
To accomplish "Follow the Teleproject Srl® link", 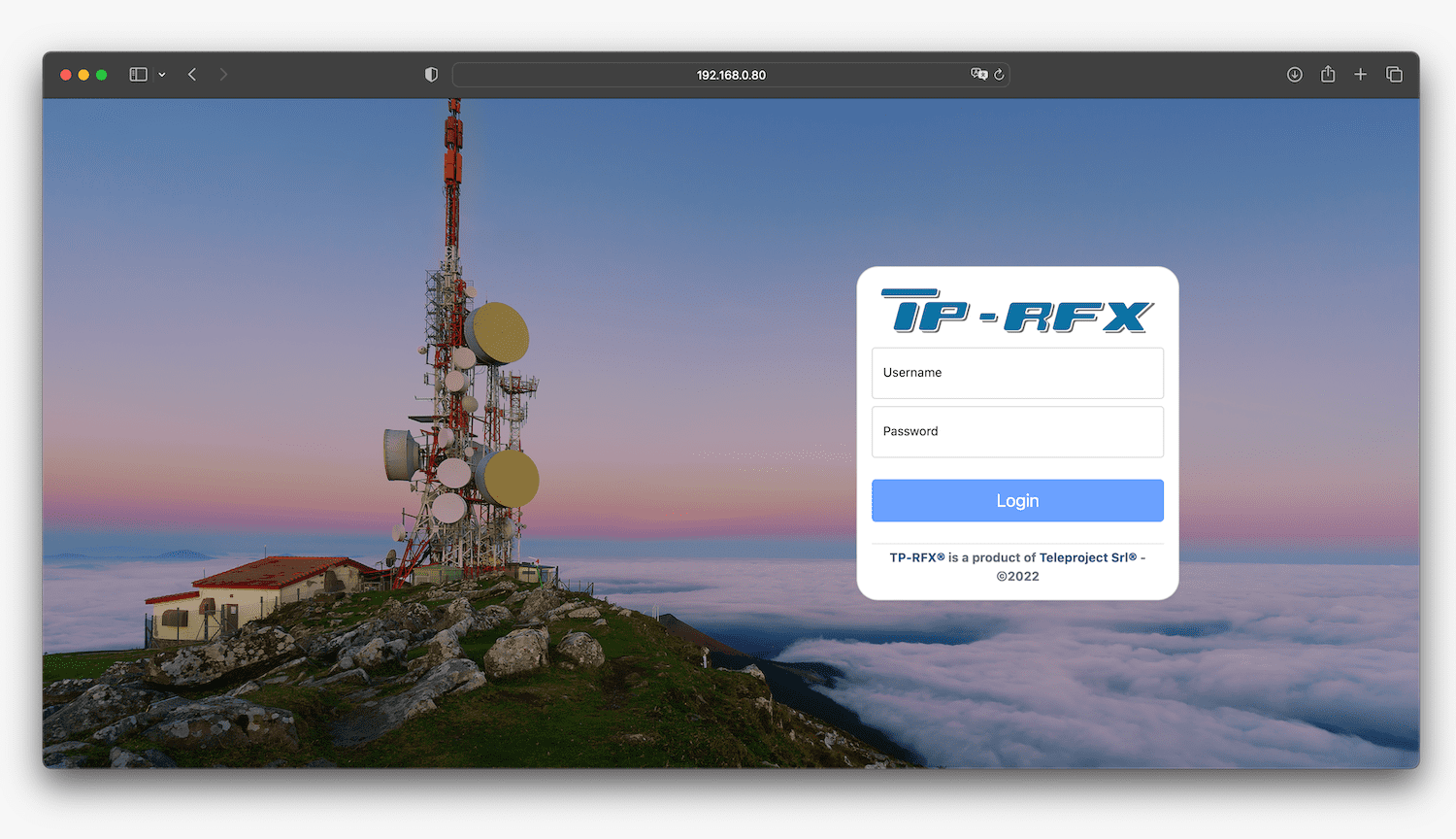I will [1088, 557].
